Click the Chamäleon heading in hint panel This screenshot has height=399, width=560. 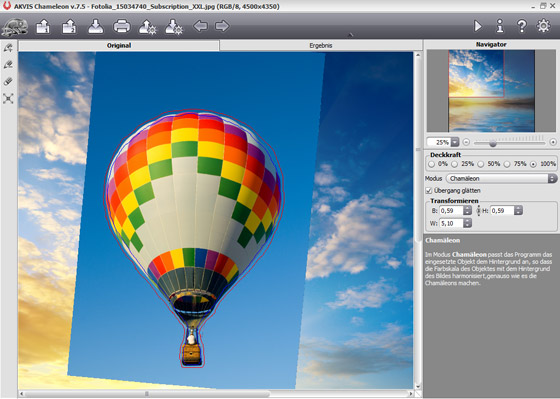(442, 240)
